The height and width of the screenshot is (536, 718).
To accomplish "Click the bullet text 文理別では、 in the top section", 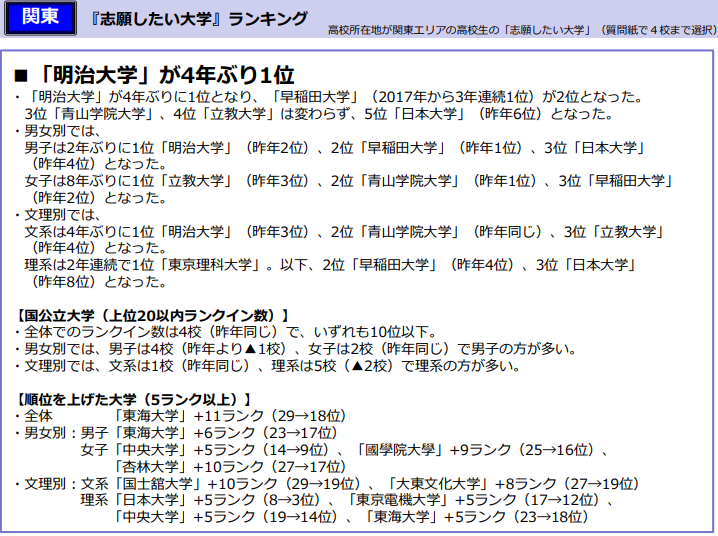I will (62, 215).
